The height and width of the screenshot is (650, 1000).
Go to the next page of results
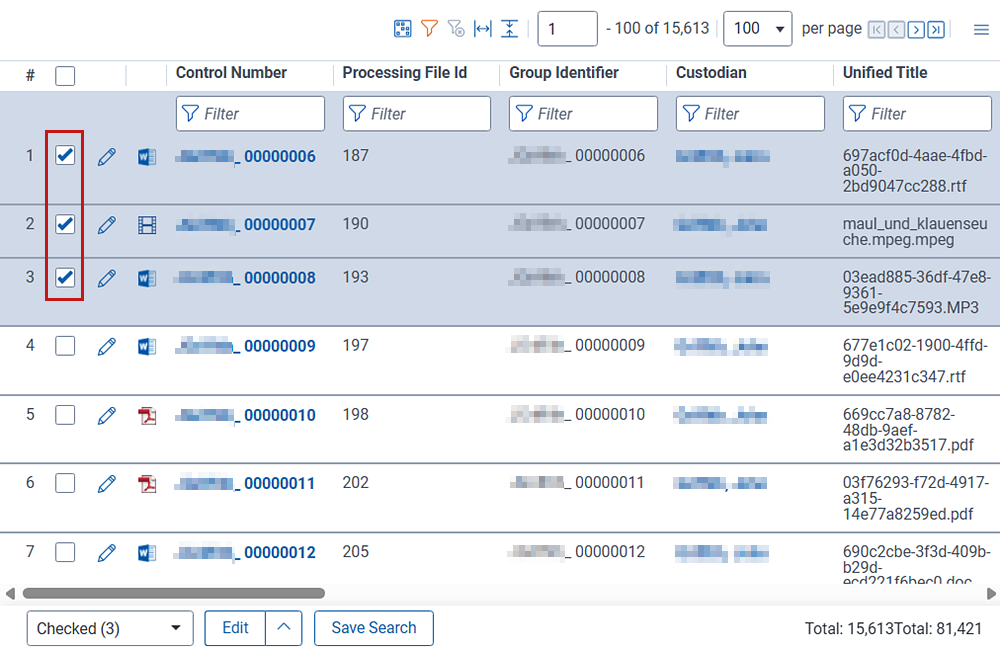(x=916, y=29)
